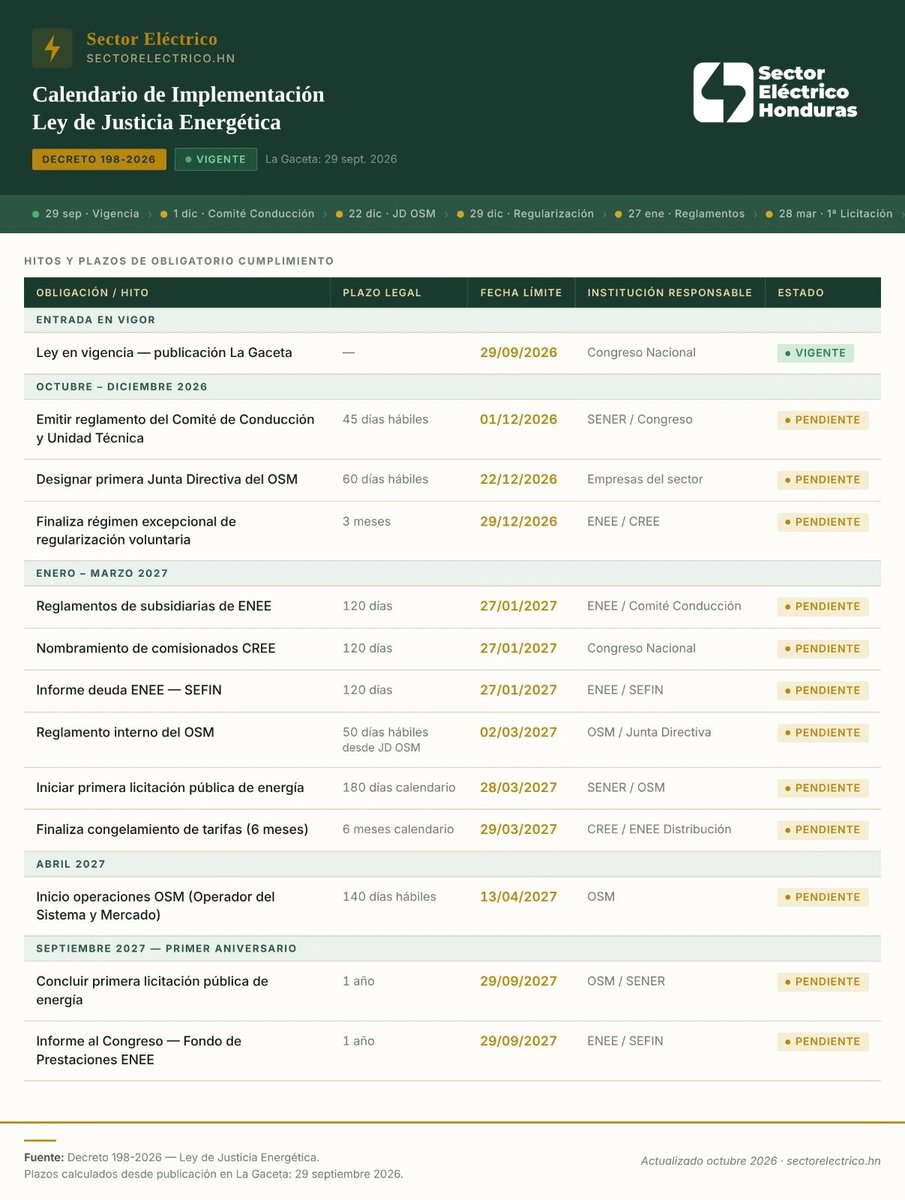The image size is (905, 1200).
Task: Click 'Finaliza congelamiento de tarifas (6 meses)'
Action: 172,829
